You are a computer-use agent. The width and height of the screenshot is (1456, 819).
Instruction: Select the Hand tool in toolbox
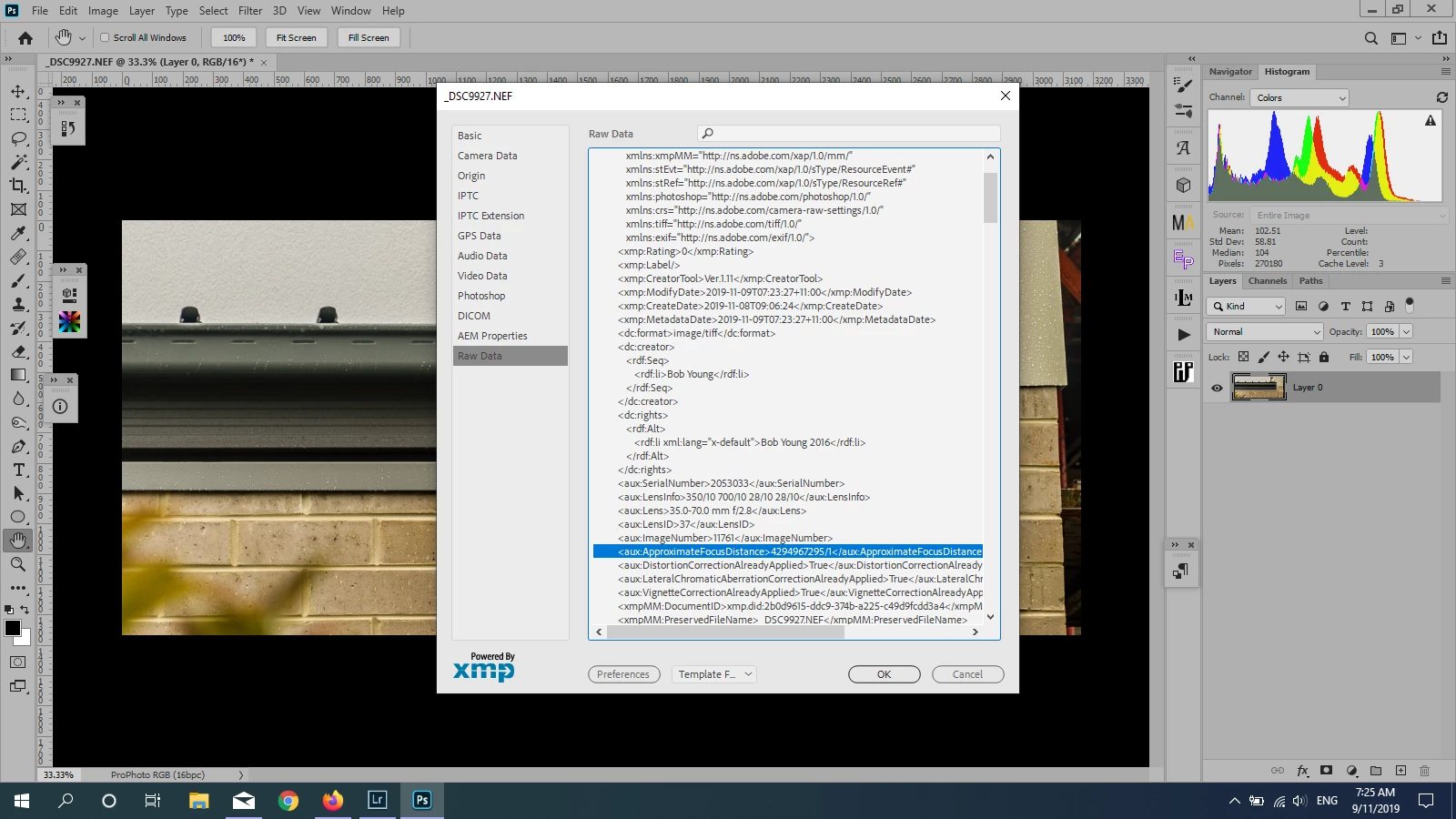point(18,541)
